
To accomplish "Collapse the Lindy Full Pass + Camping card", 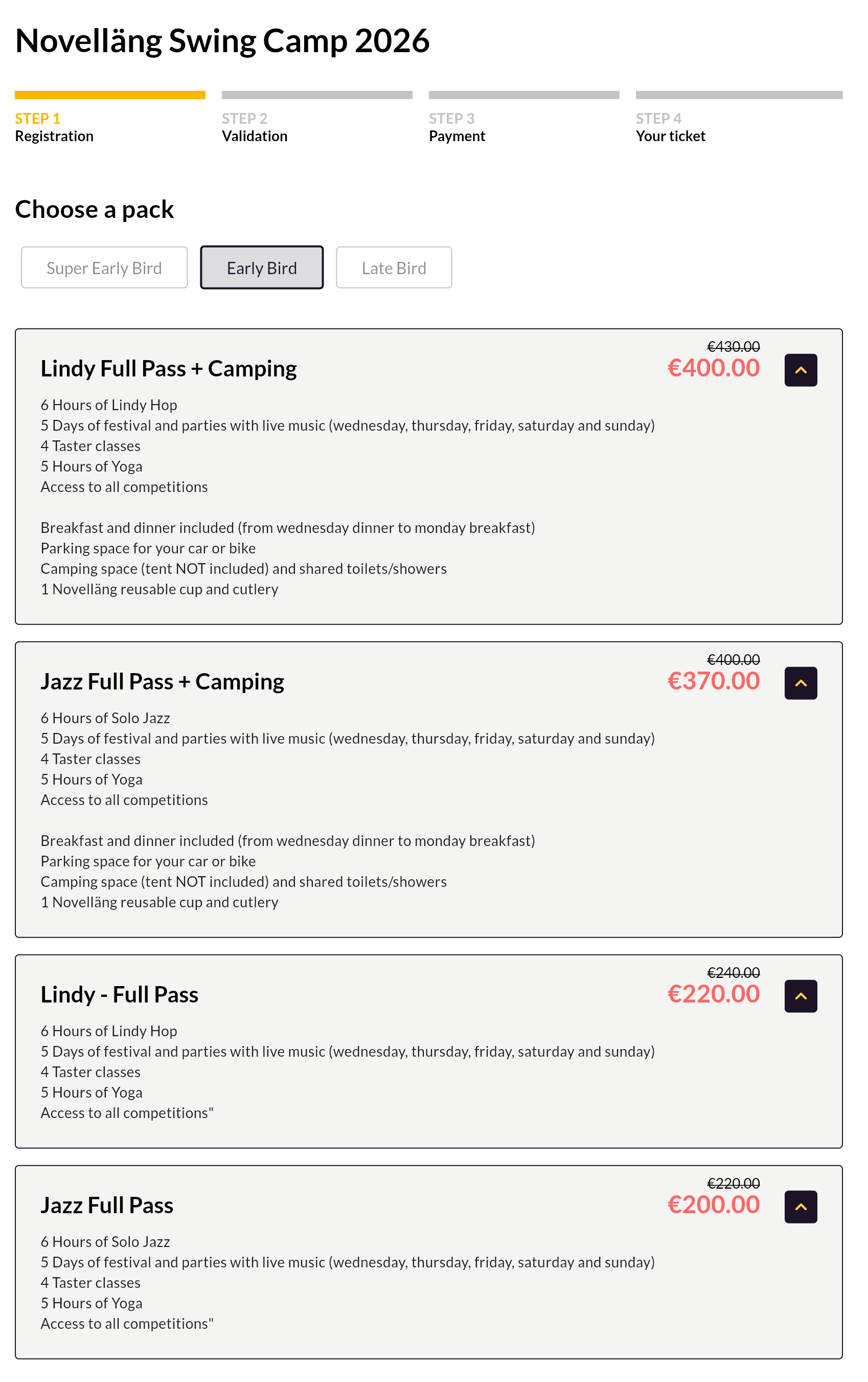I will point(801,370).
